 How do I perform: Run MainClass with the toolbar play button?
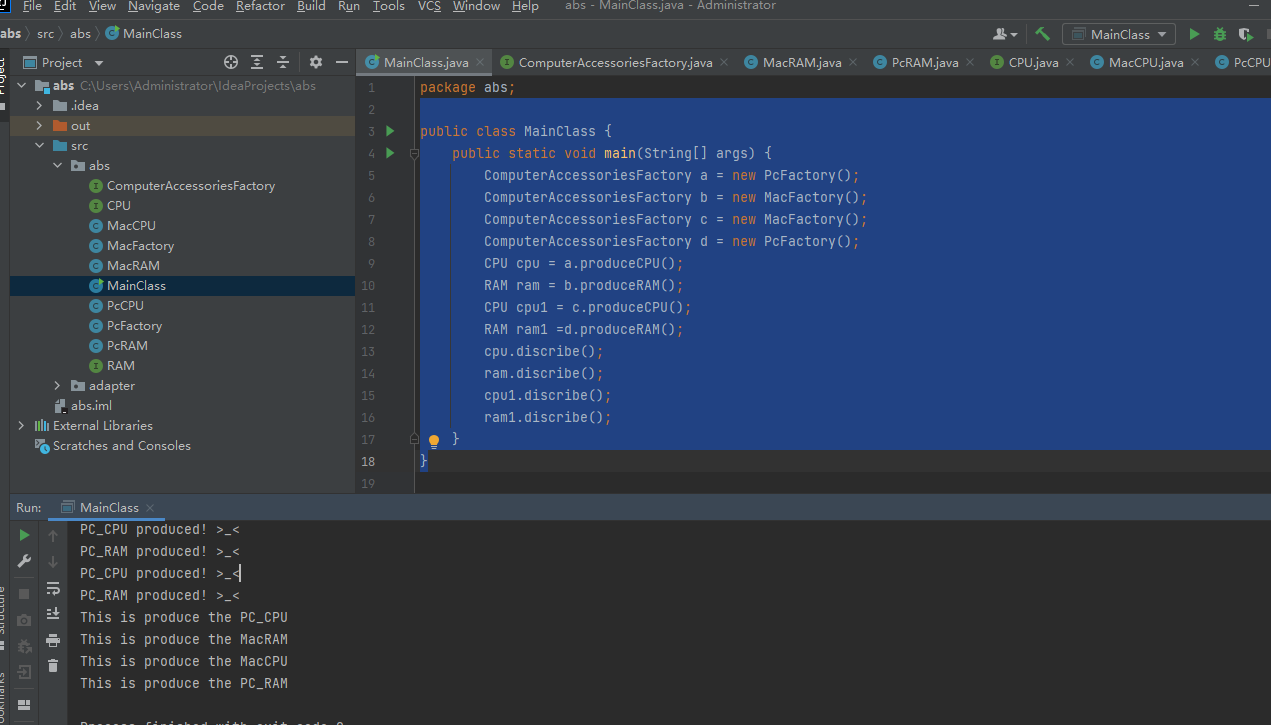1194,34
